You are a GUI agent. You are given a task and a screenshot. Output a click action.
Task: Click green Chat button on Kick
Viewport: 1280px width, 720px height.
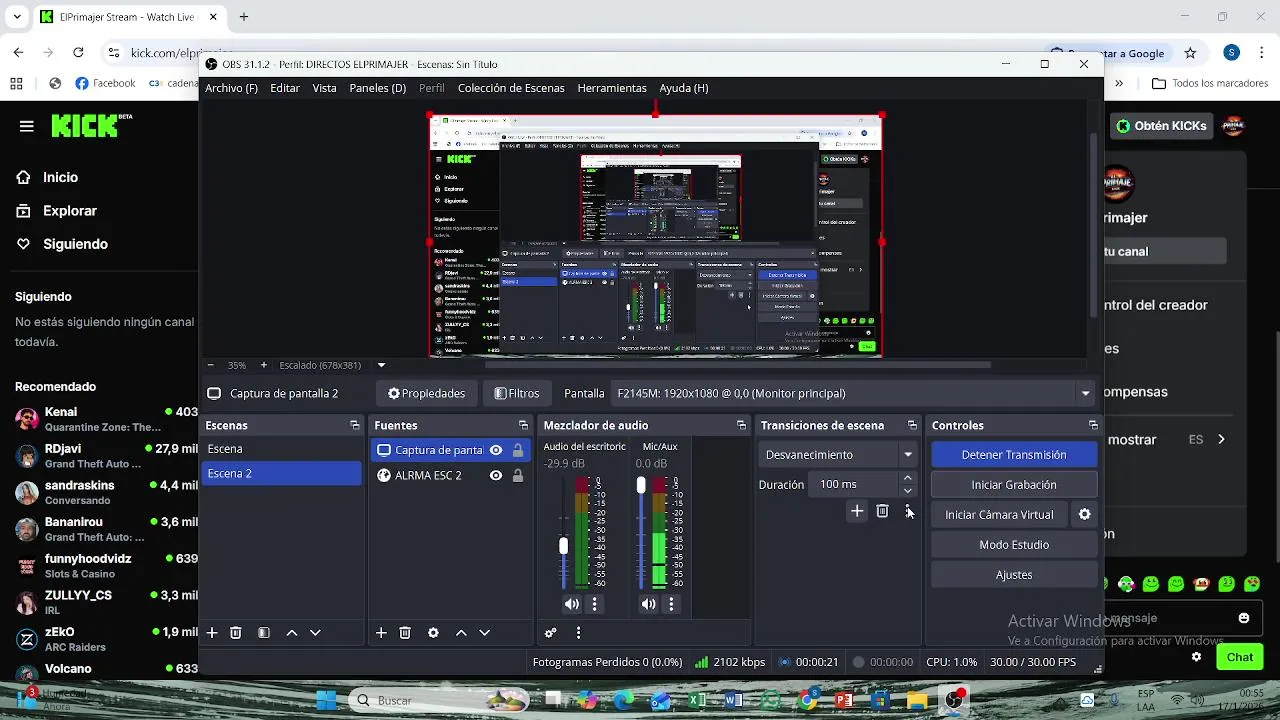[x=1240, y=657]
